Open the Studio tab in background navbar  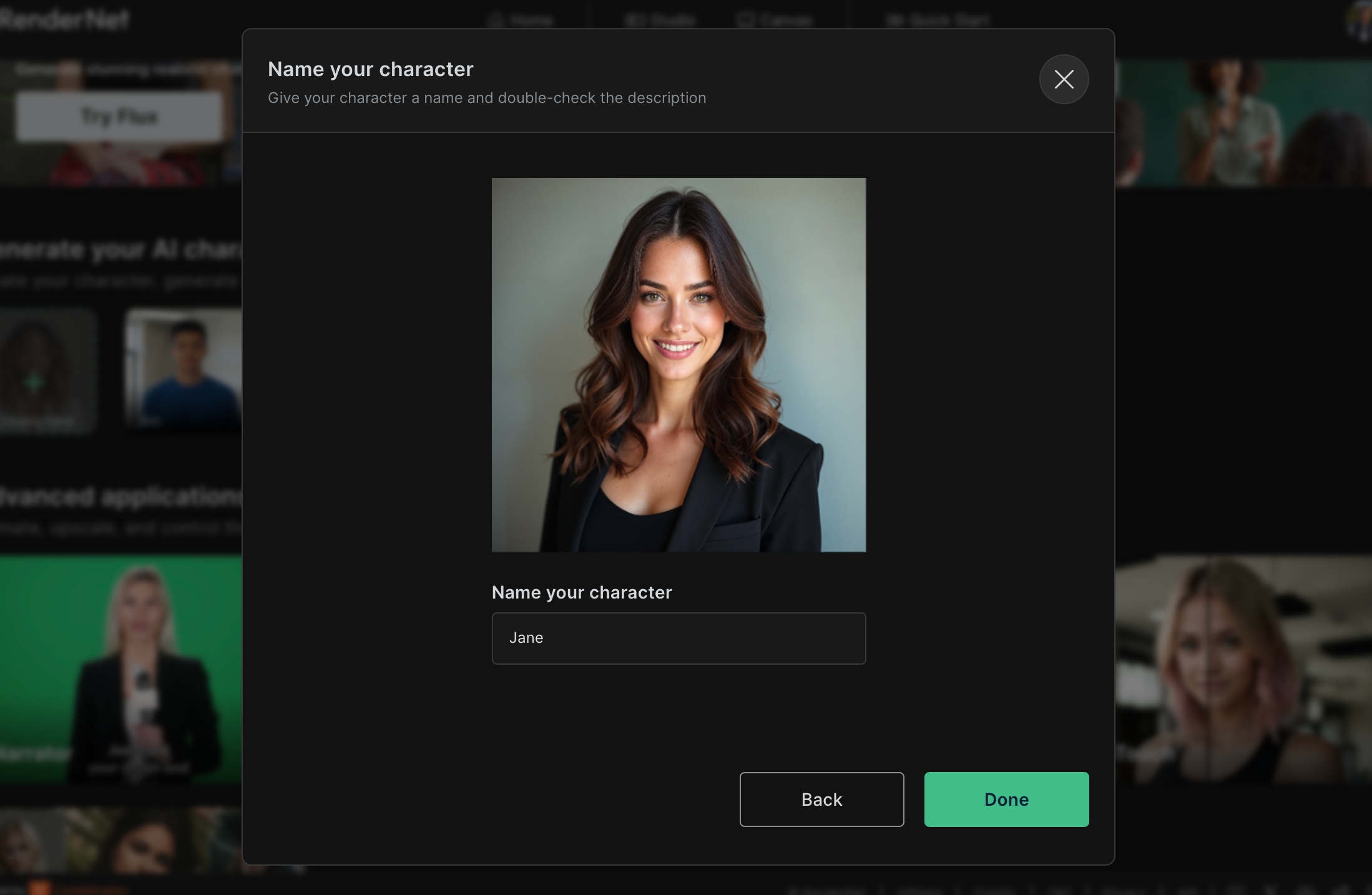[x=660, y=20]
